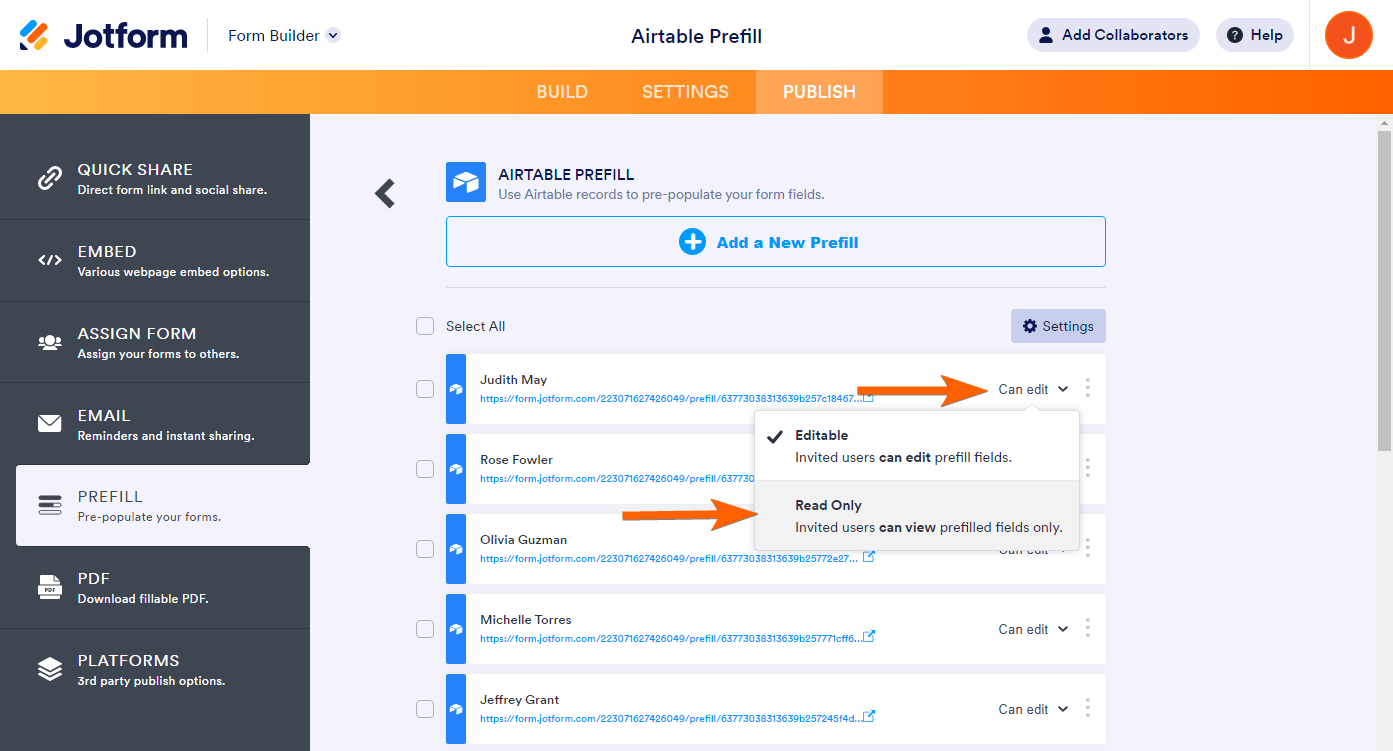Check the box beside Jeffrey Grant

pos(425,709)
